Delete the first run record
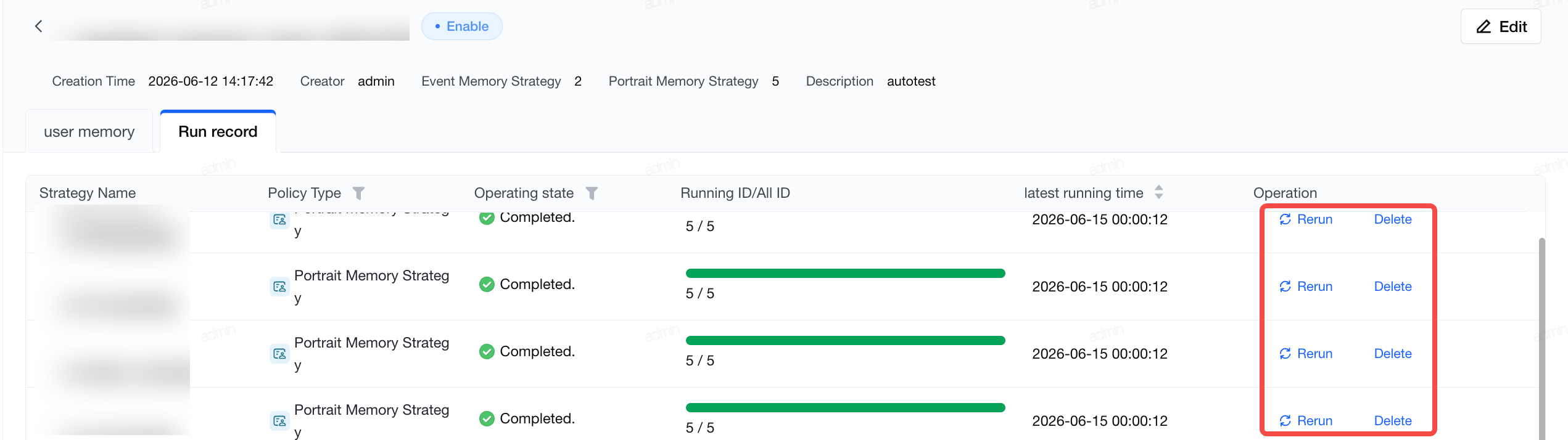 pyautogui.click(x=1393, y=219)
